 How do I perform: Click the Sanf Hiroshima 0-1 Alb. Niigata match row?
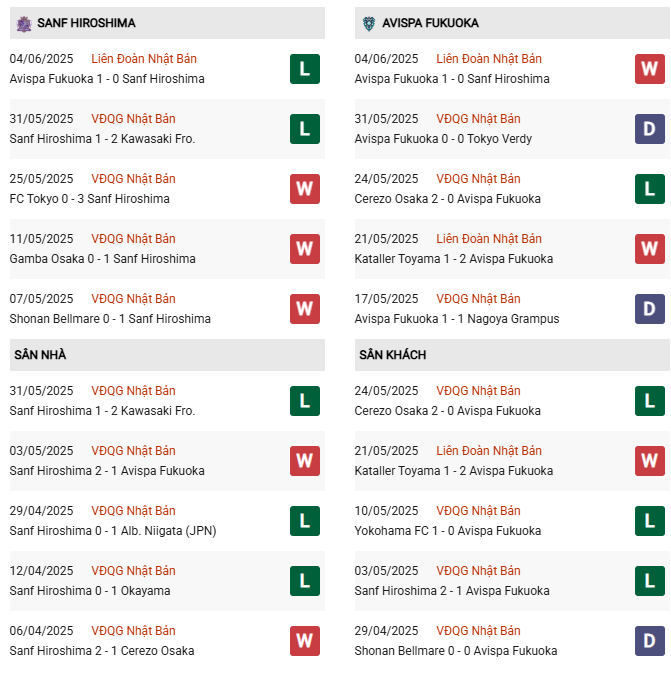[x=167, y=521]
